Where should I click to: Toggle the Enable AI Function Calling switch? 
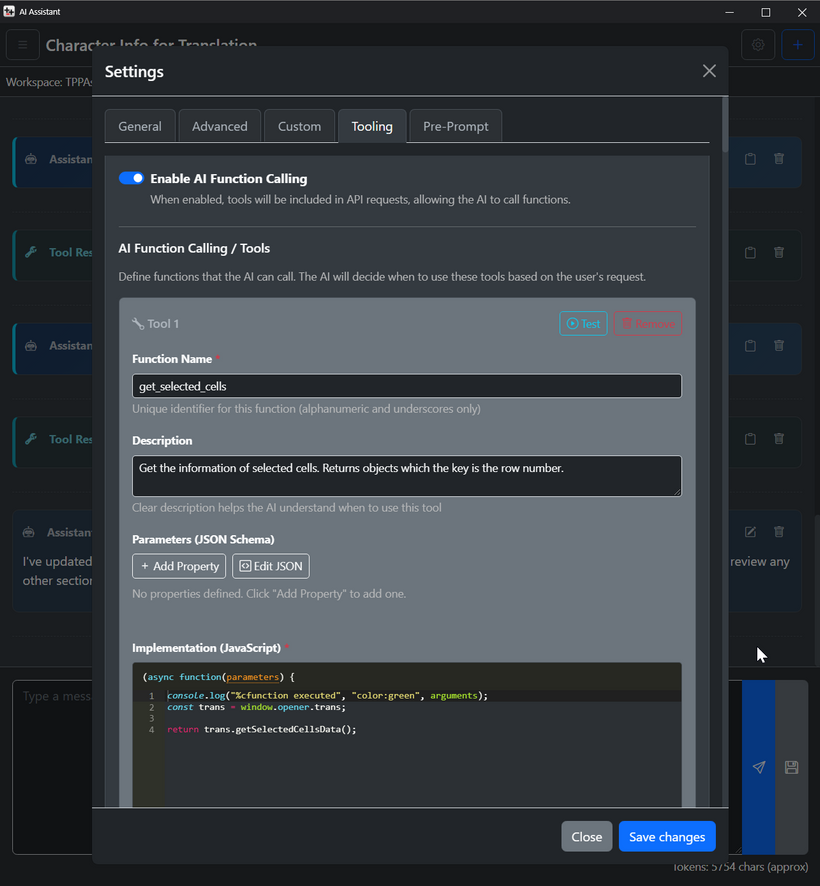coord(131,178)
